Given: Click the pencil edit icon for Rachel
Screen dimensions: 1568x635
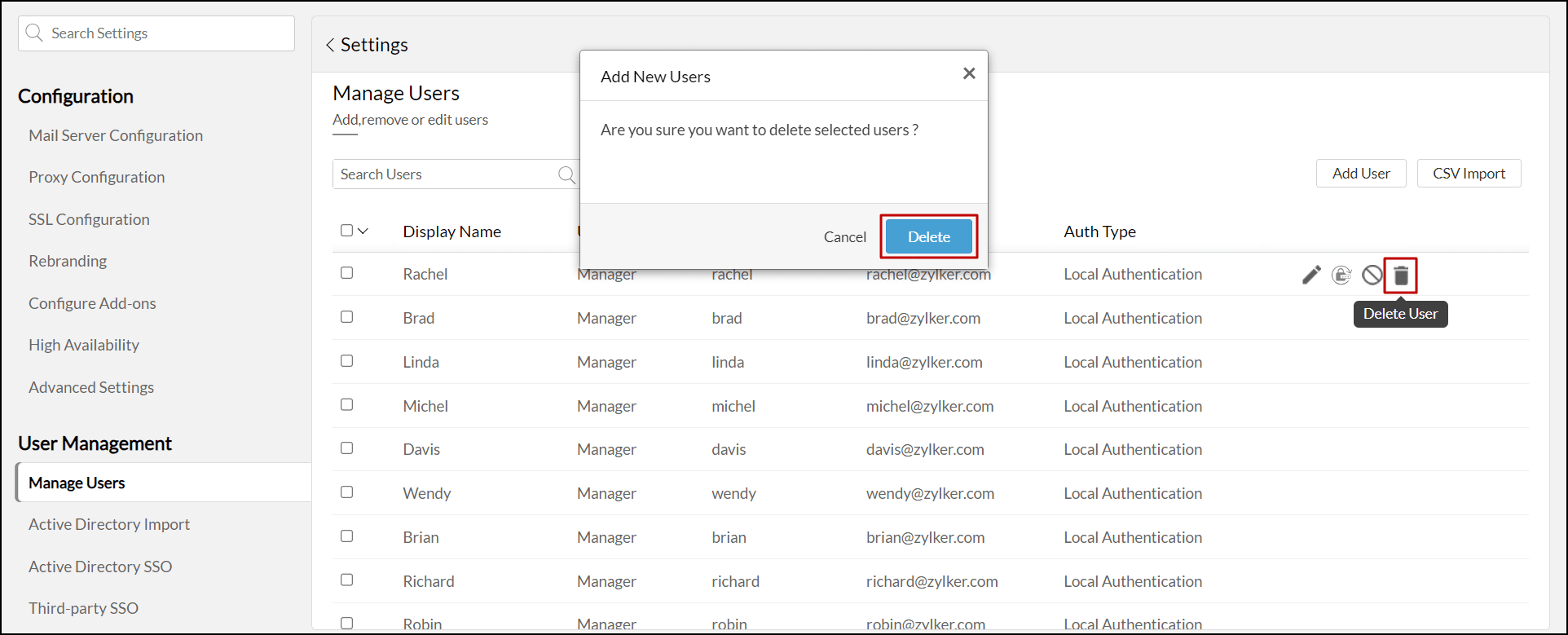Looking at the screenshot, I should tap(1310, 276).
